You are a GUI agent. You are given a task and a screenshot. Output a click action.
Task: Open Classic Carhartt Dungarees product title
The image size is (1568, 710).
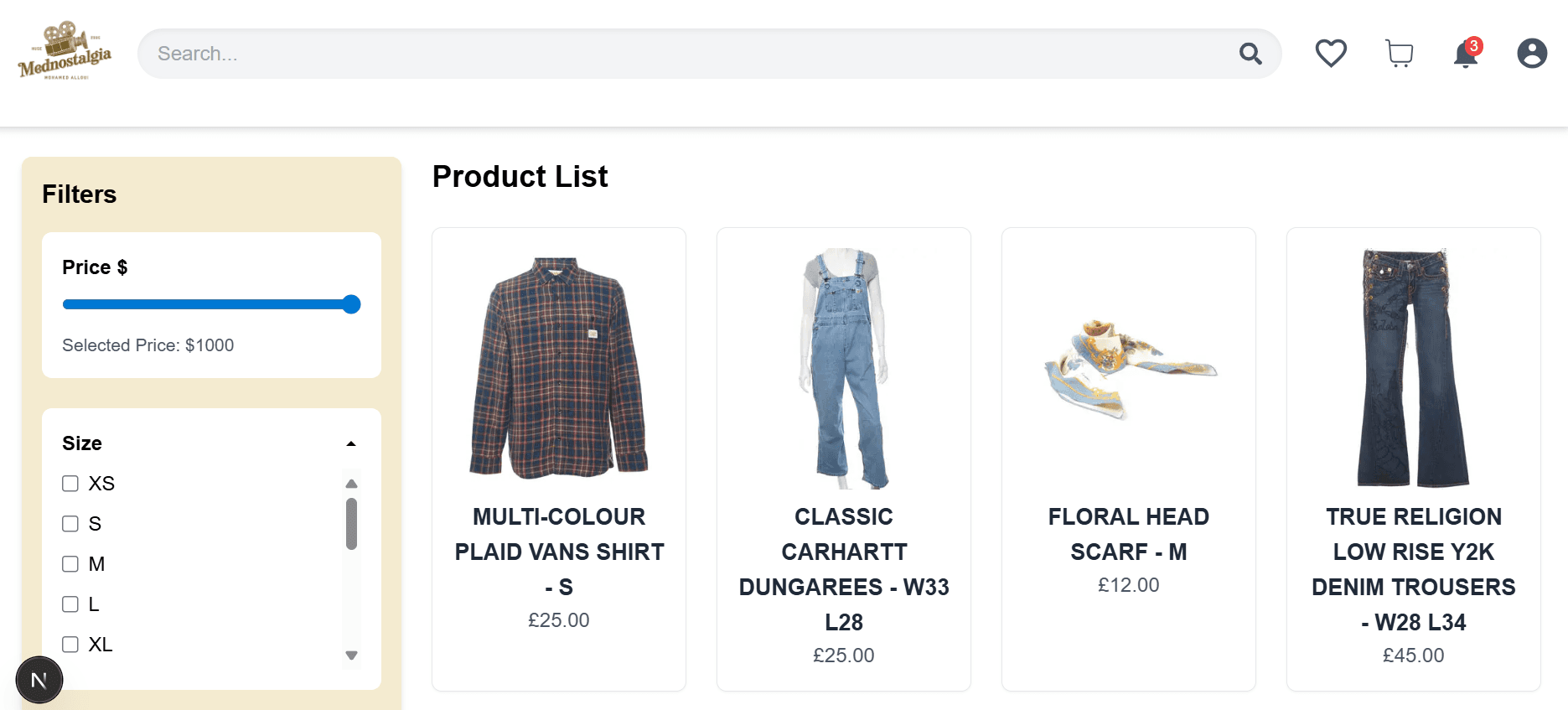844,568
